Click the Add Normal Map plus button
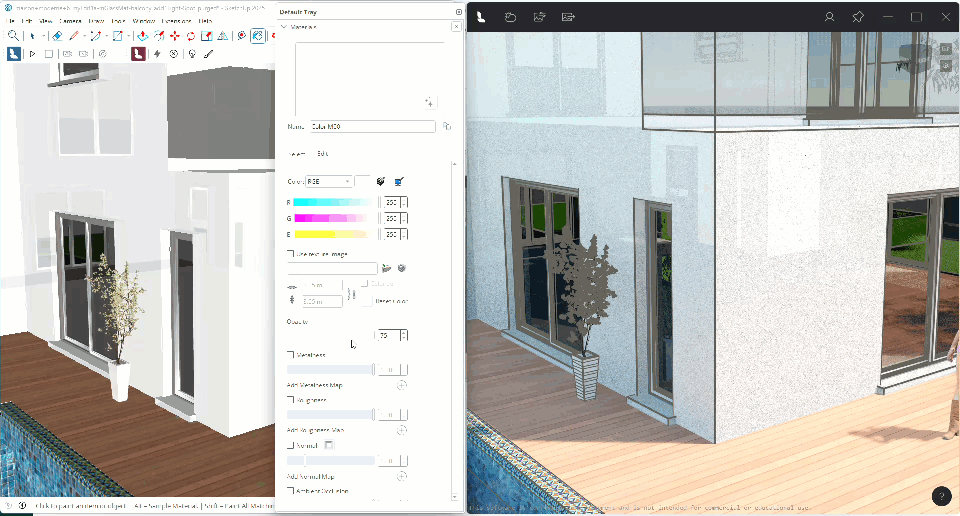 tap(401, 476)
